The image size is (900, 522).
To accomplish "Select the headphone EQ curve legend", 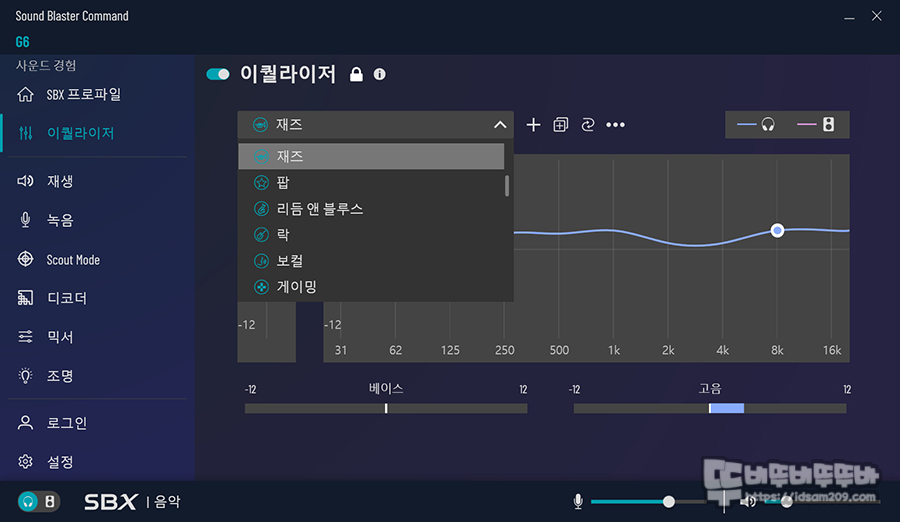I will (756, 124).
